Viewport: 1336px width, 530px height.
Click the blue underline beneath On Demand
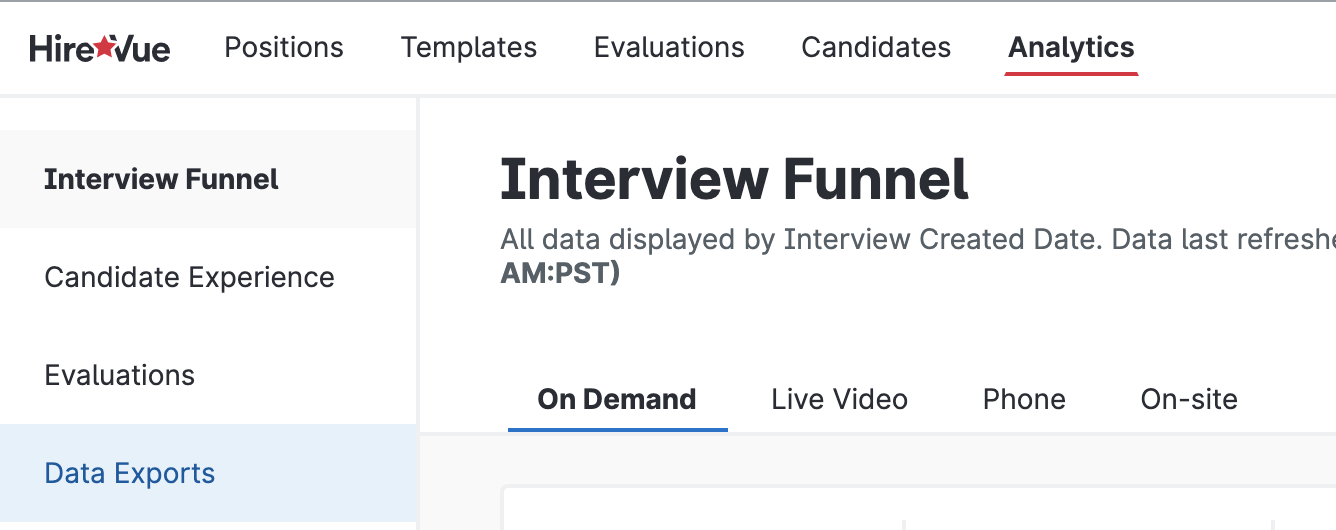tap(617, 429)
